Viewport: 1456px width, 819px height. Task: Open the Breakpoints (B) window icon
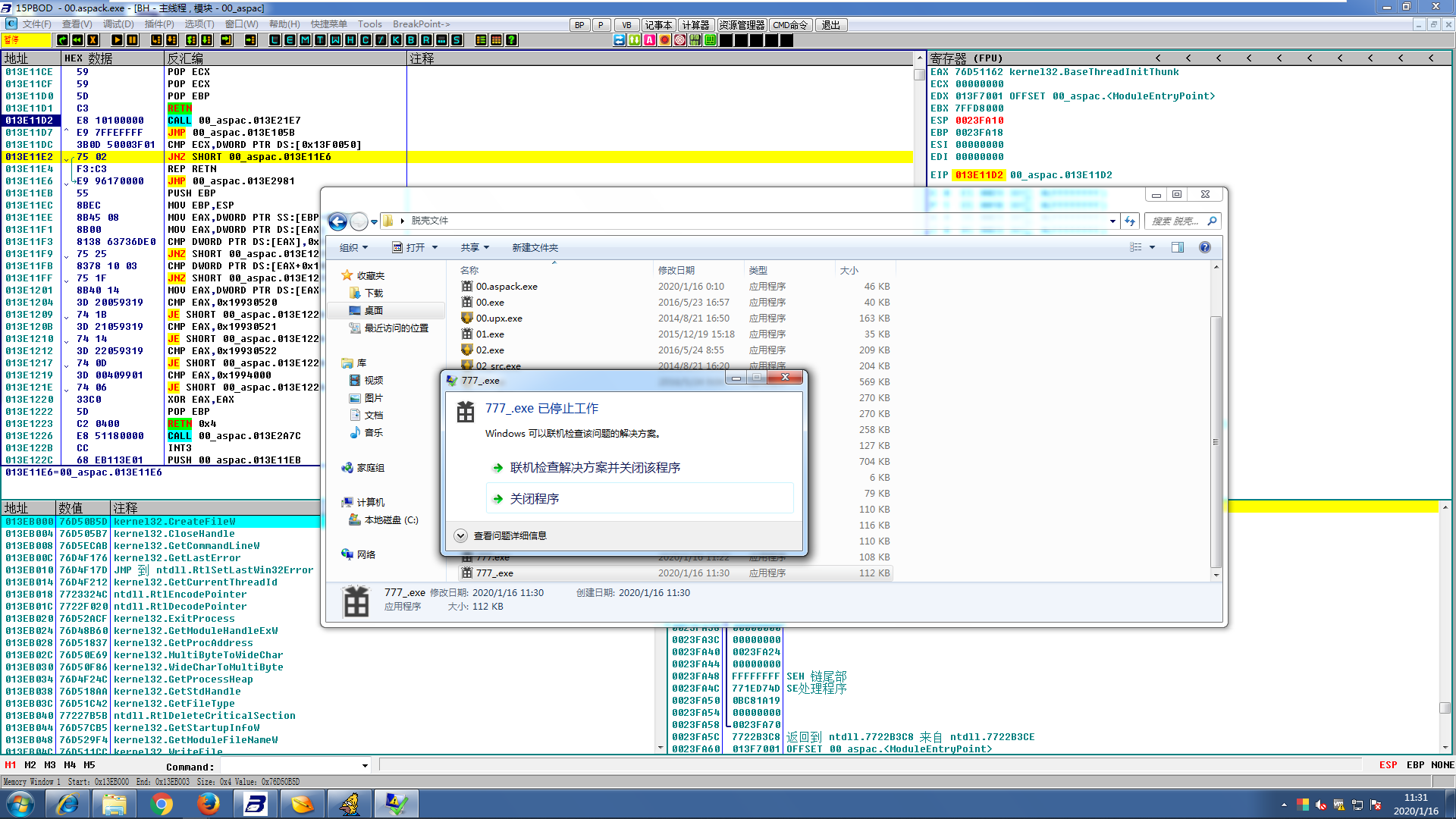pyautogui.click(x=411, y=40)
